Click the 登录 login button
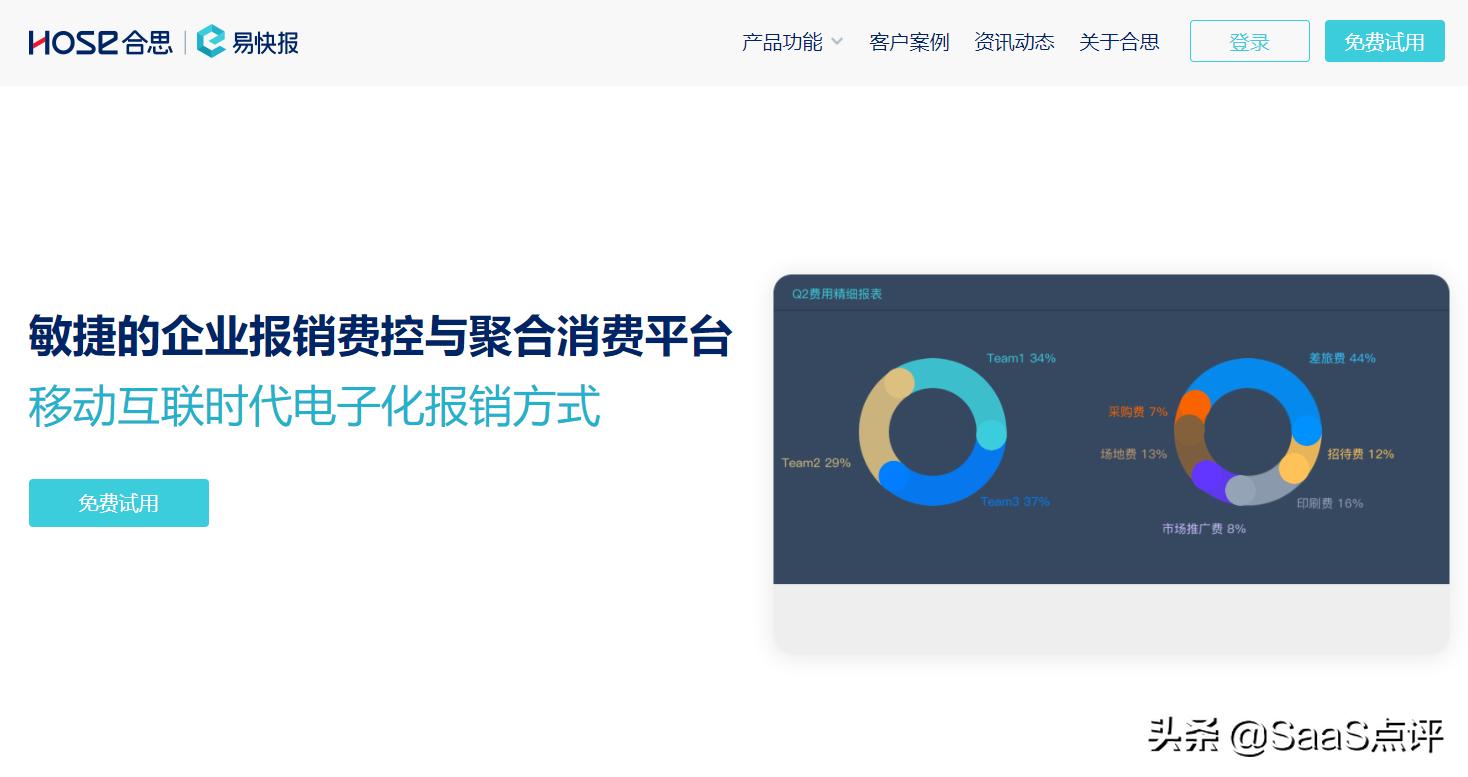Viewport: 1468px width, 777px height. [1249, 41]
